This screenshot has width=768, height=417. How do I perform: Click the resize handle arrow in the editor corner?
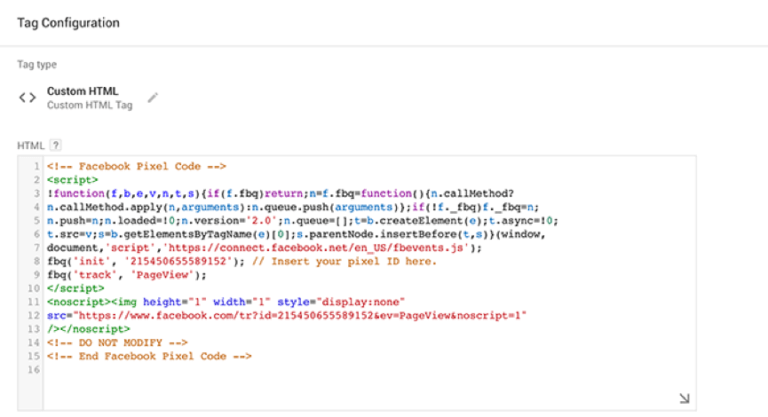coord(684,398)
